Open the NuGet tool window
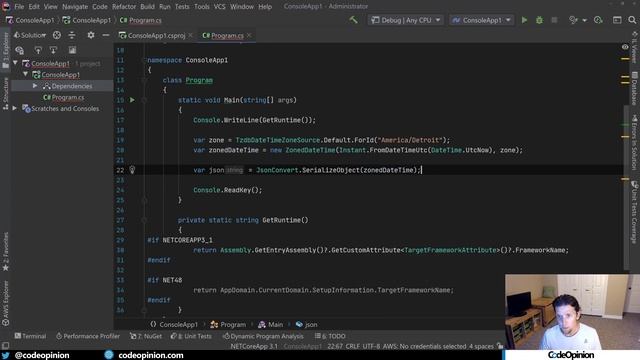This screenshot has width=640, height=360. pyautogui.click(x=146, y=336)
